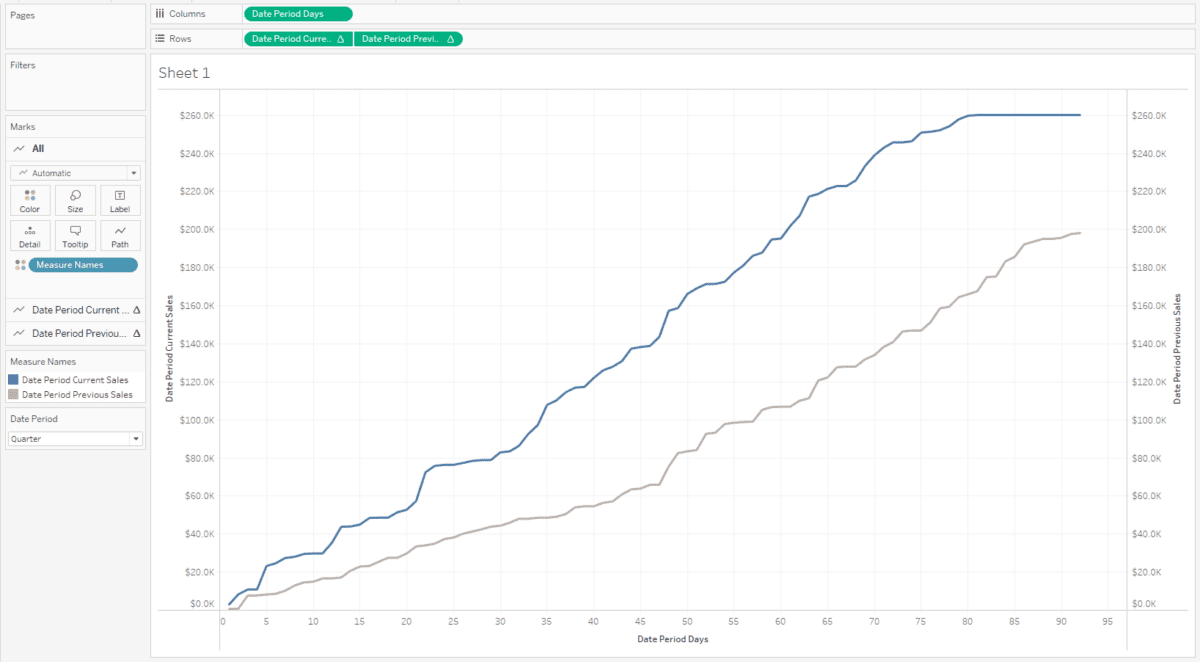Click the 95 tick label on the x-axis
Screen dimensions: 1200x662
click(x=1108, y=620)
